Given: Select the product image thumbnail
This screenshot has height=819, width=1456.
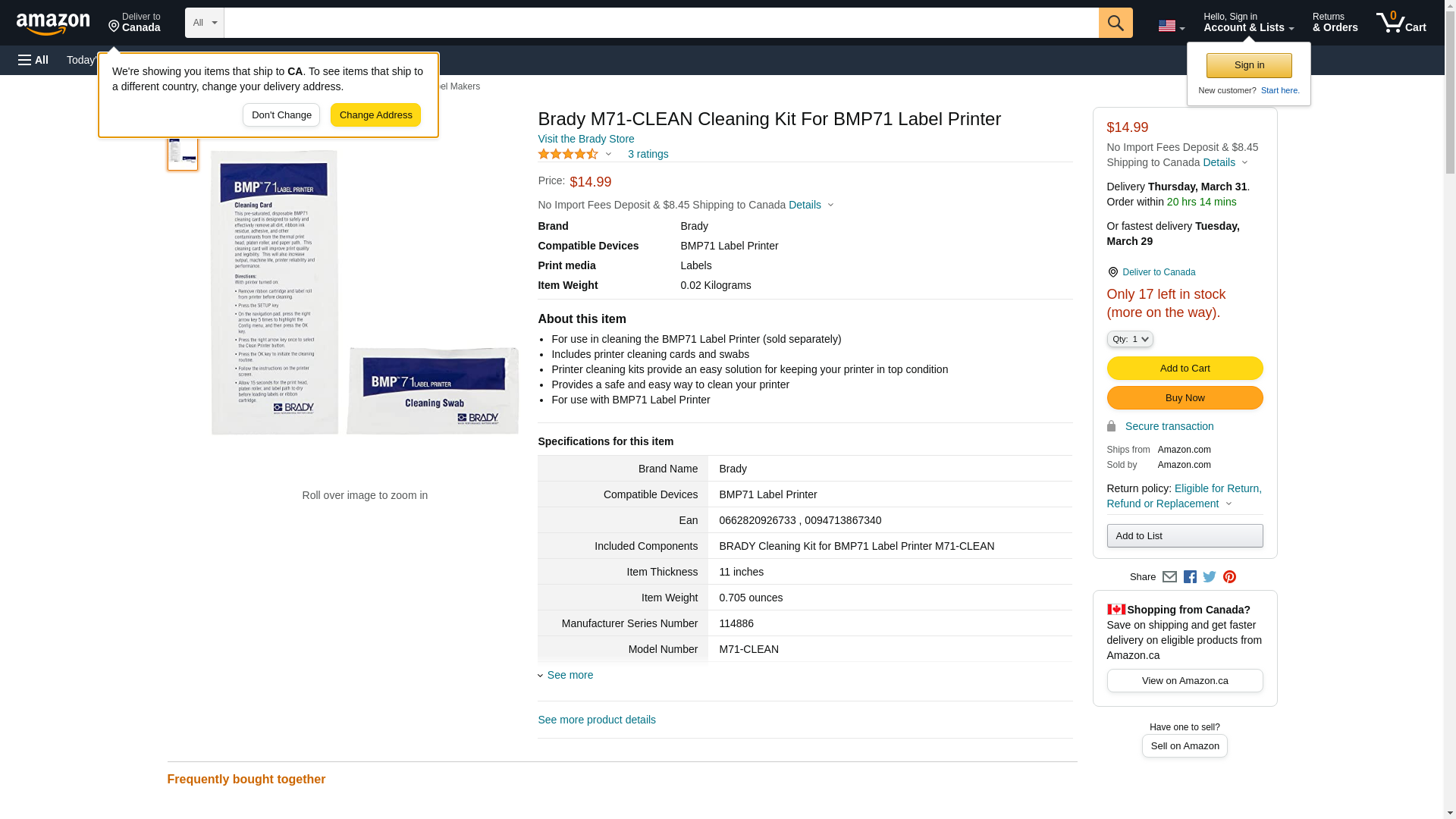Looking at the screenshot, I should [183, 152].
